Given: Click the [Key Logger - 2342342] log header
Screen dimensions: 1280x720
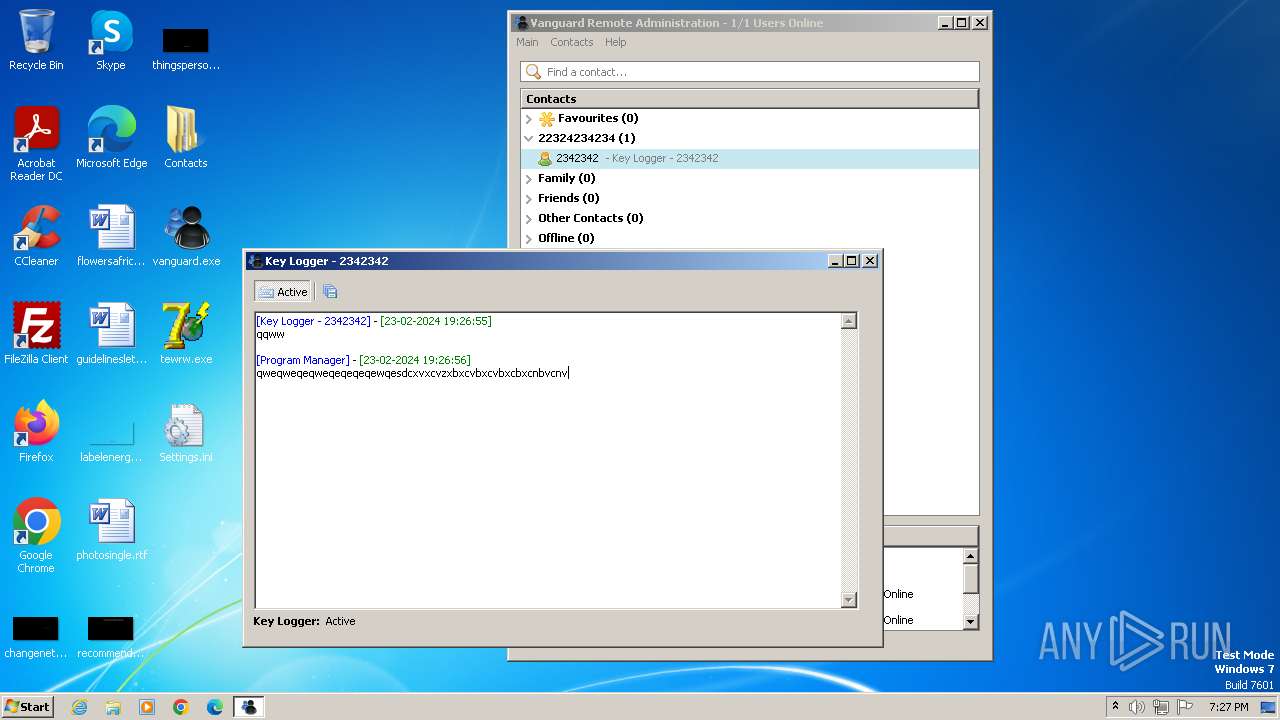Looking at the screenshot, I should click(313, 321).
